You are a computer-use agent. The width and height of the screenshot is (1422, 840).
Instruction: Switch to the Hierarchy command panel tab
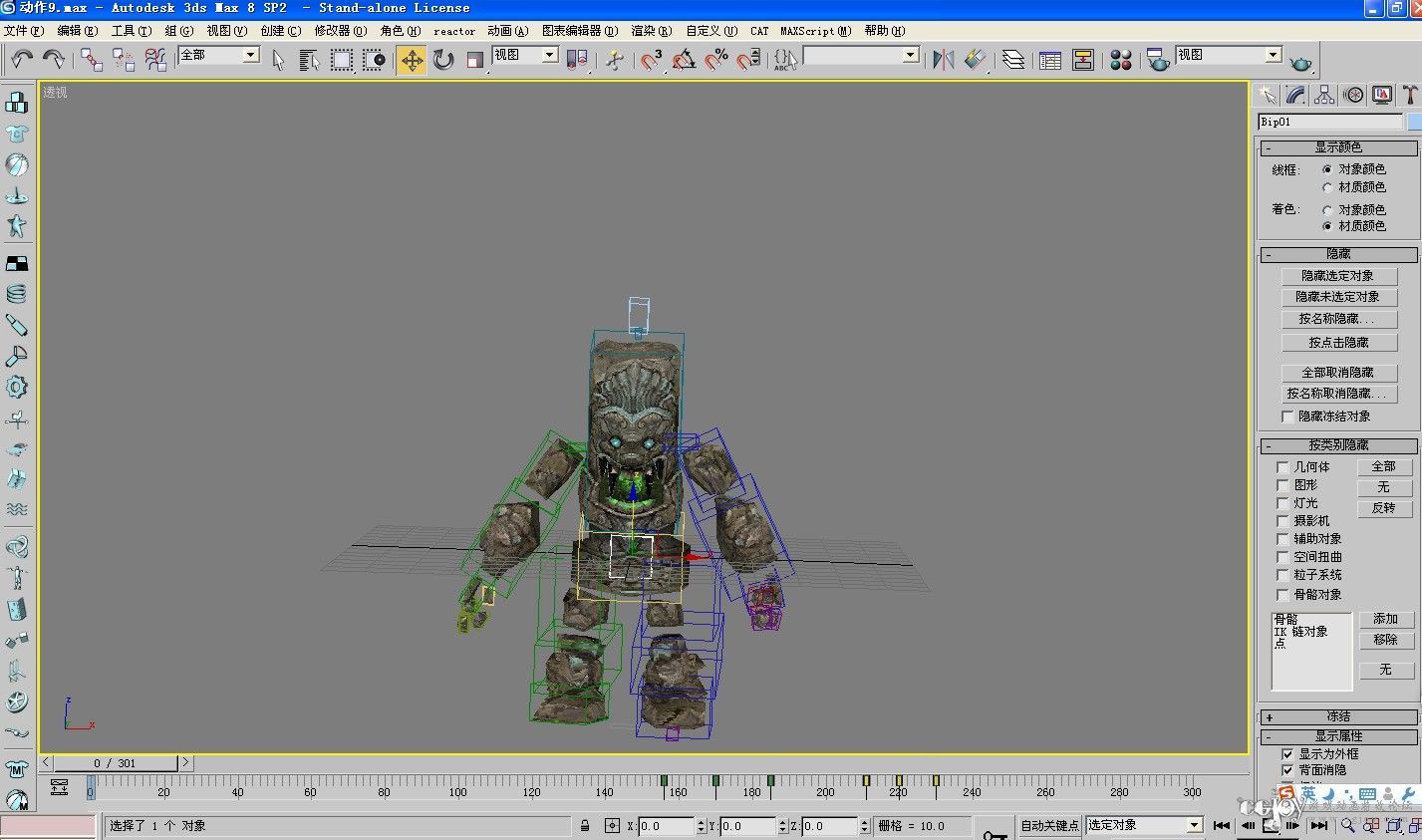pos(1324,95)
